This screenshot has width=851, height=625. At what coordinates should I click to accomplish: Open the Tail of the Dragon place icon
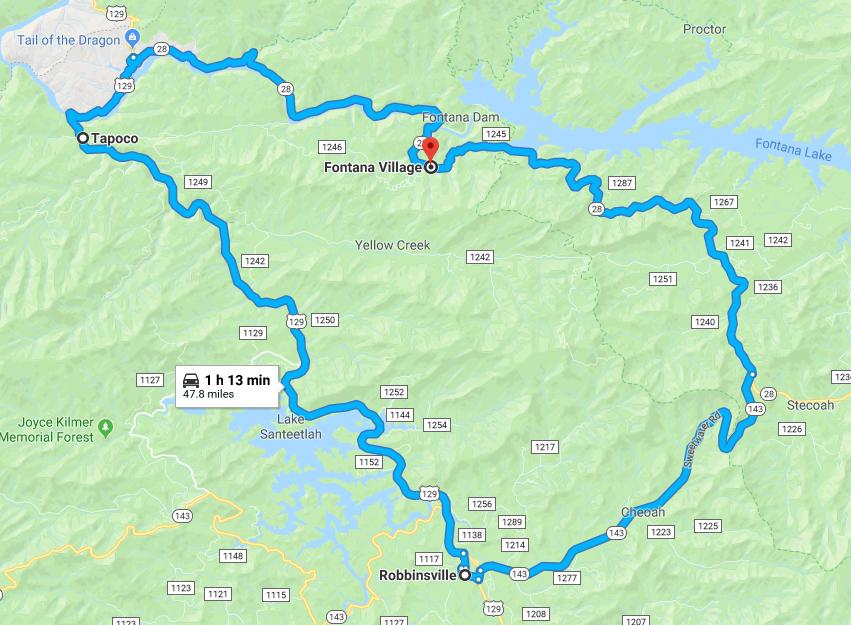pyautogui.click(x=132, y=37)
